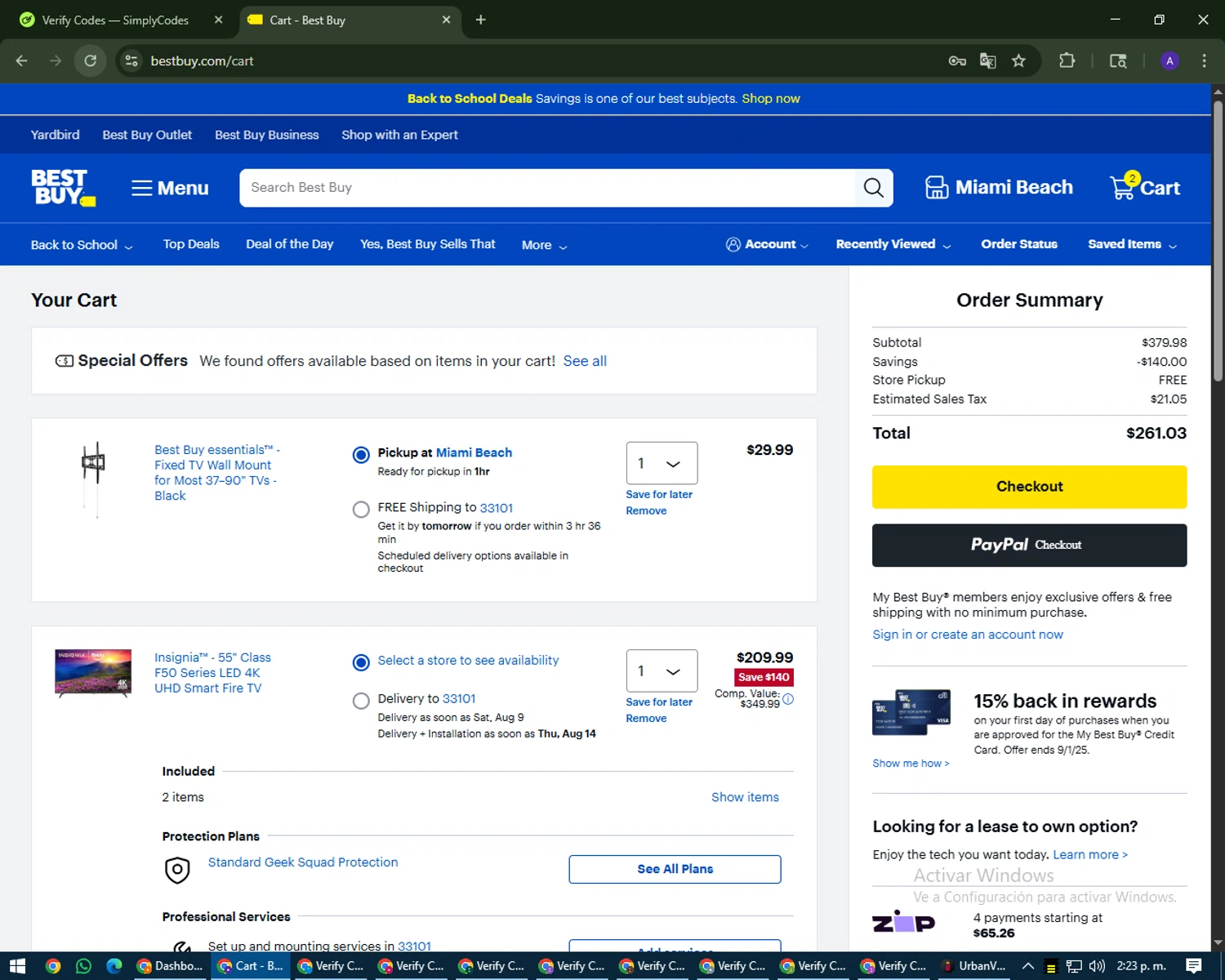Open the Chrome profile avatar

pyautogui.click(x=1169, y=60)
